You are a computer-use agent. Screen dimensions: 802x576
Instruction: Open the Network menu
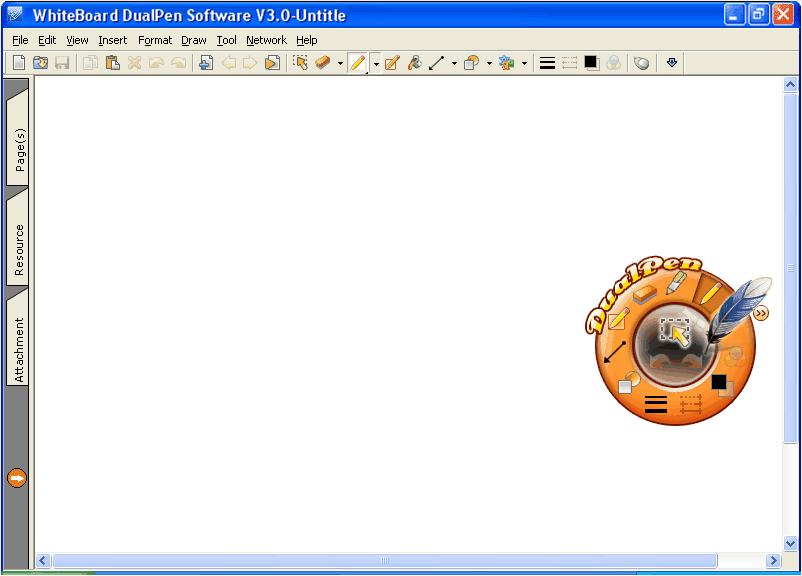click(266, 40)
